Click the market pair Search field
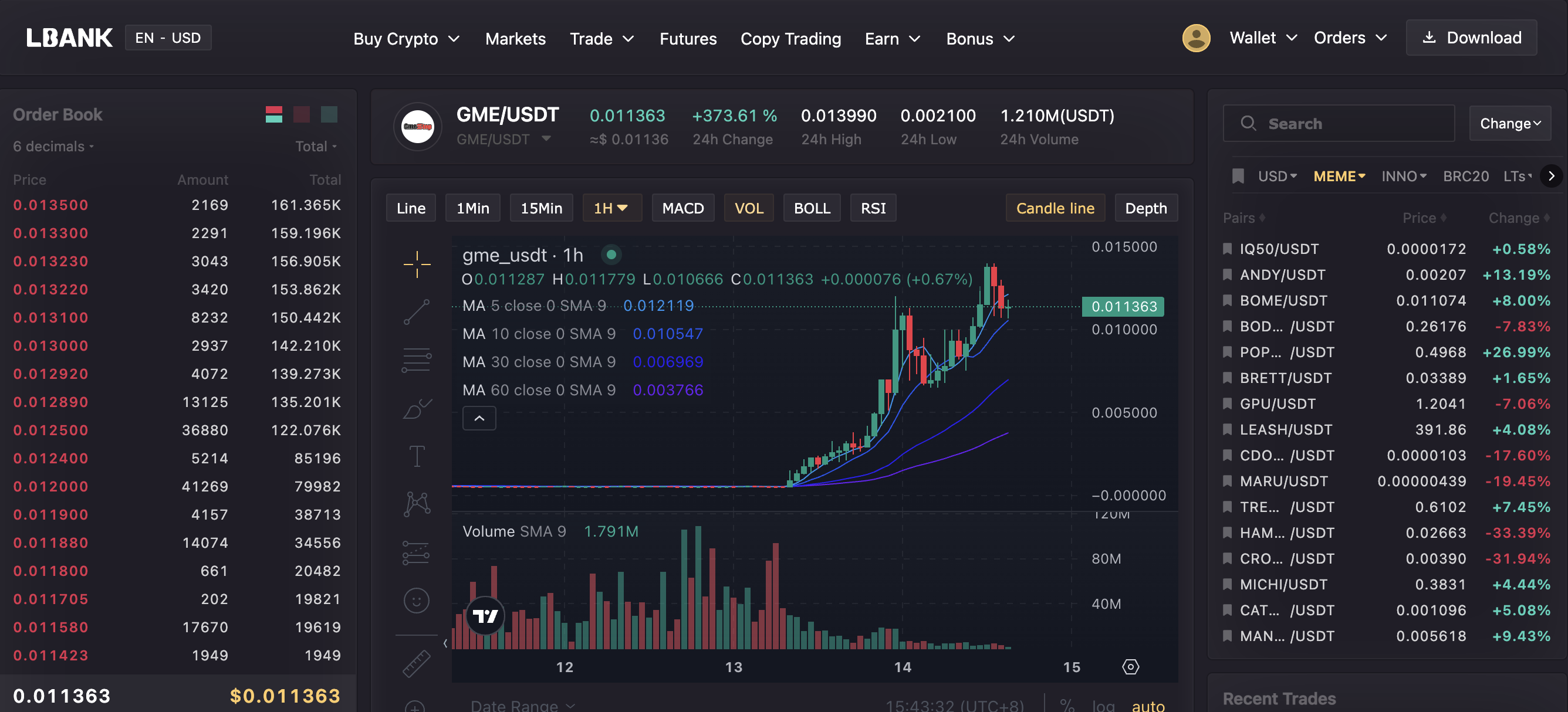The image size is (1568, 712). (x=1338, y=123)
